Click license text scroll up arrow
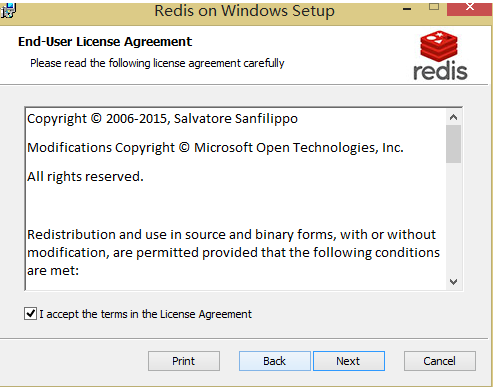The width and height of the screenshot is (493, 389). (x=453, y=117)
